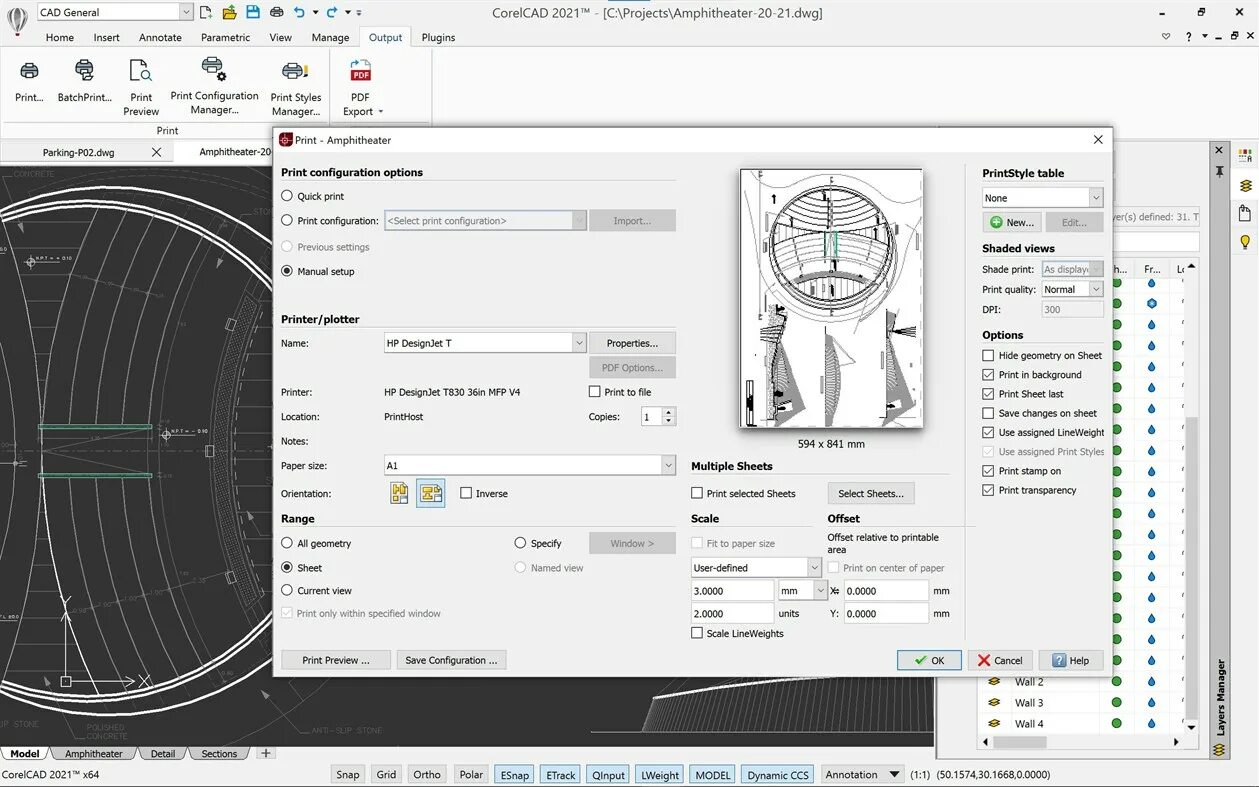The image size is (1259, 787).
Task: Open the Print Configuration Manager
Action: (214, 69)
